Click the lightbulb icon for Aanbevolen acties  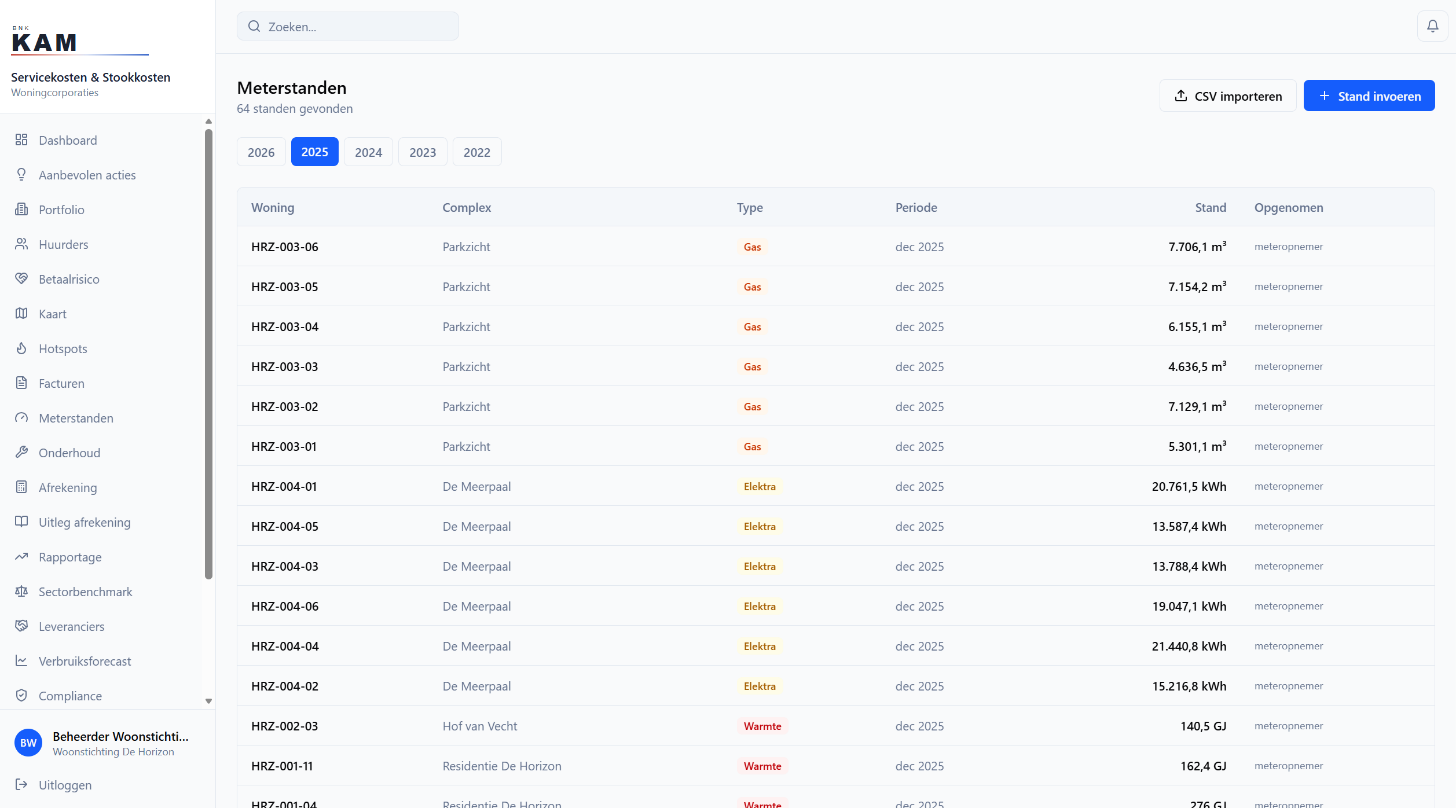[x=21, y=175]
